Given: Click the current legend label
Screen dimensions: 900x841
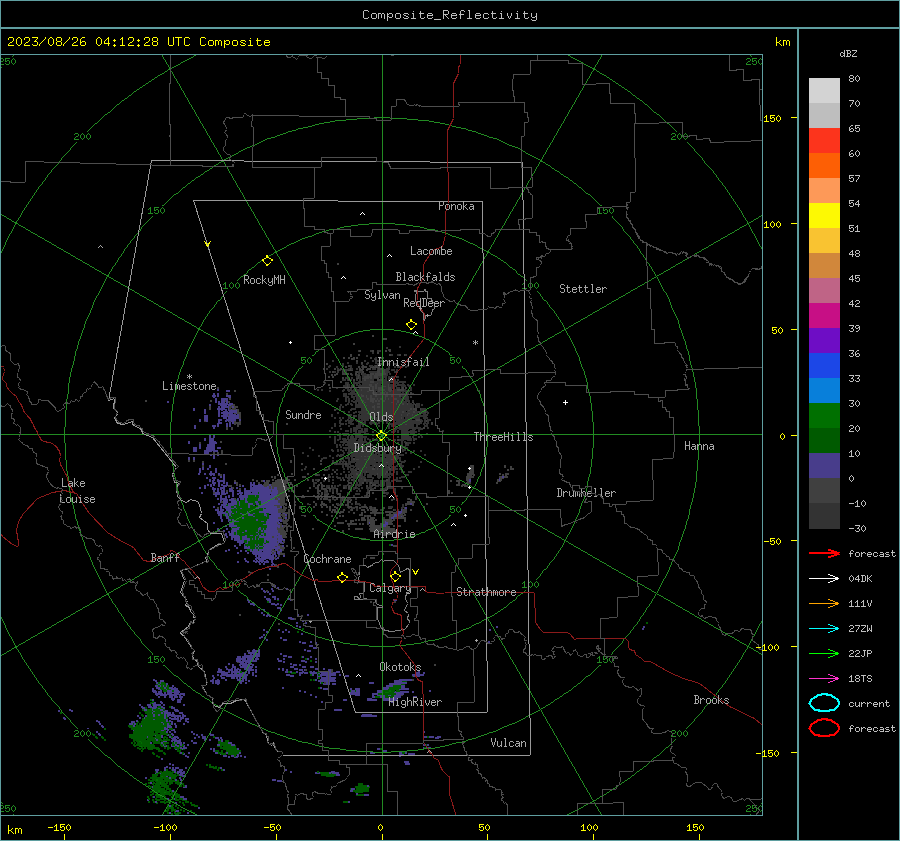Looking at the screenshot, I should [x=869, y=704].
